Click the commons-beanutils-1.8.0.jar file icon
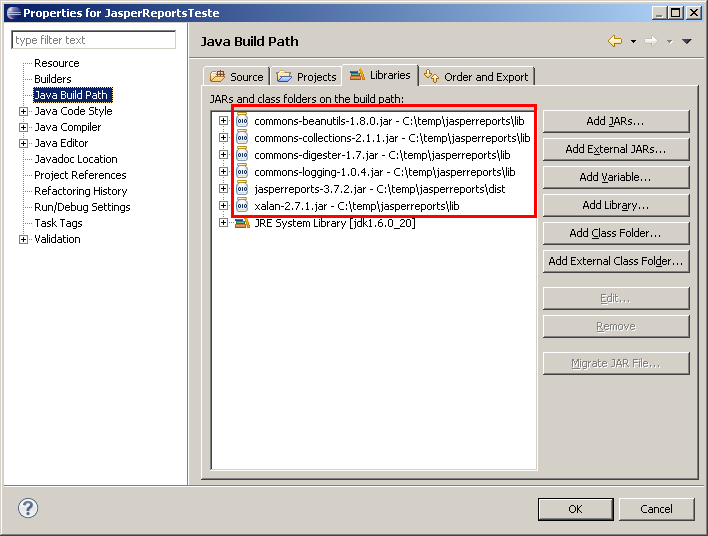This screenshot has width=708, height=536. (x=242, y=121)
